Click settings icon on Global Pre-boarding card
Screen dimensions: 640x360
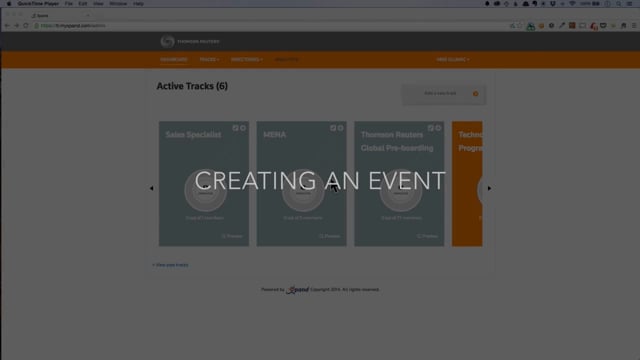pos(438,128)
